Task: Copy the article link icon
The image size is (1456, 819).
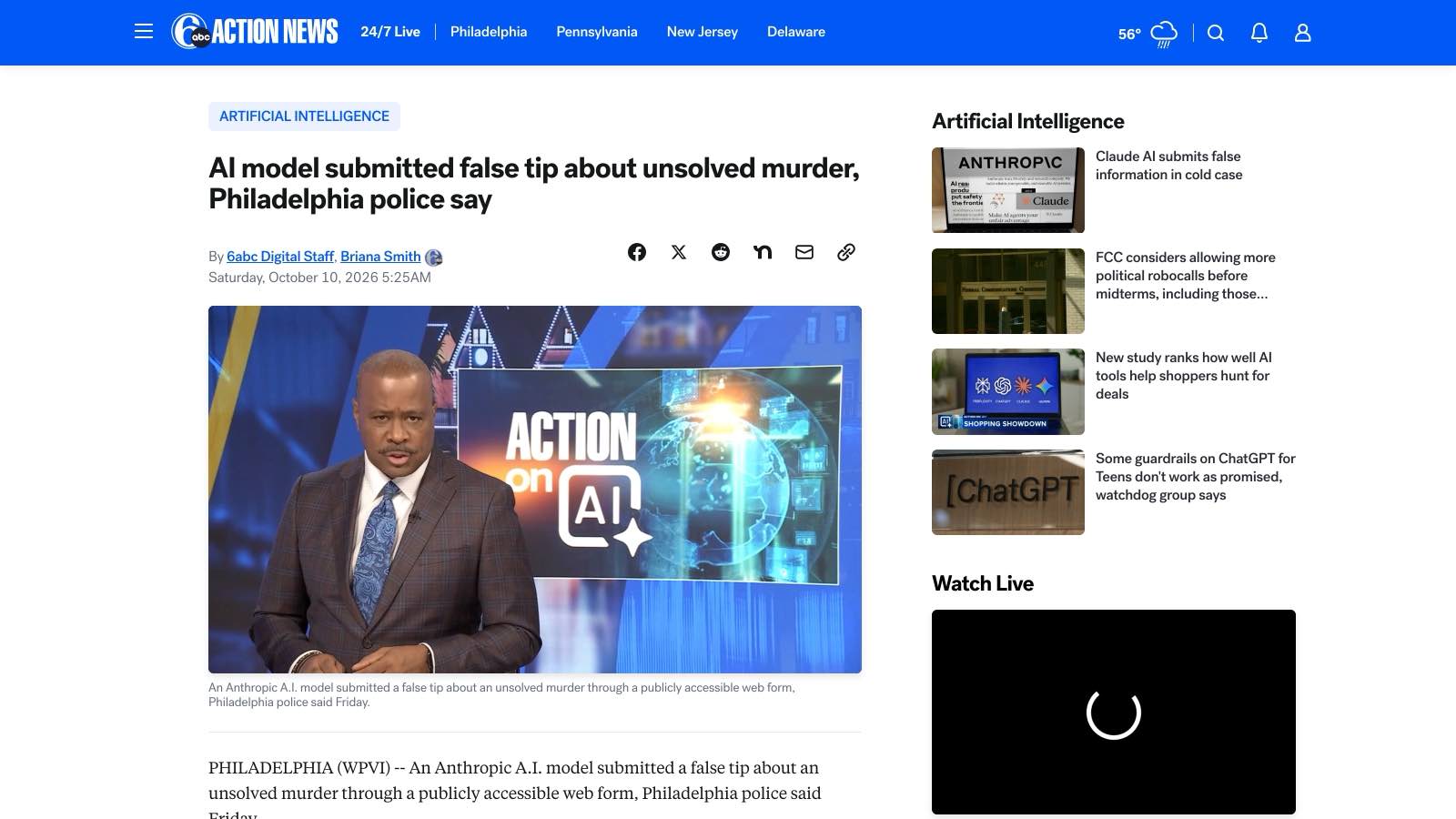Action: tap(846, 252)
